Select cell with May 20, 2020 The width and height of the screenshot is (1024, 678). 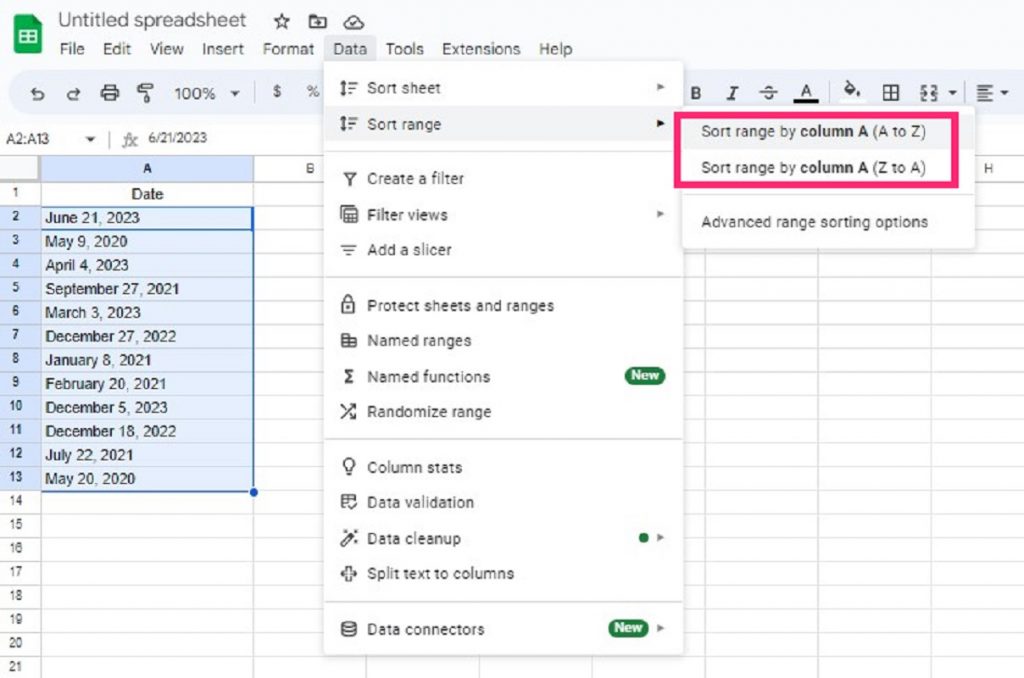(x=147, y=479)
